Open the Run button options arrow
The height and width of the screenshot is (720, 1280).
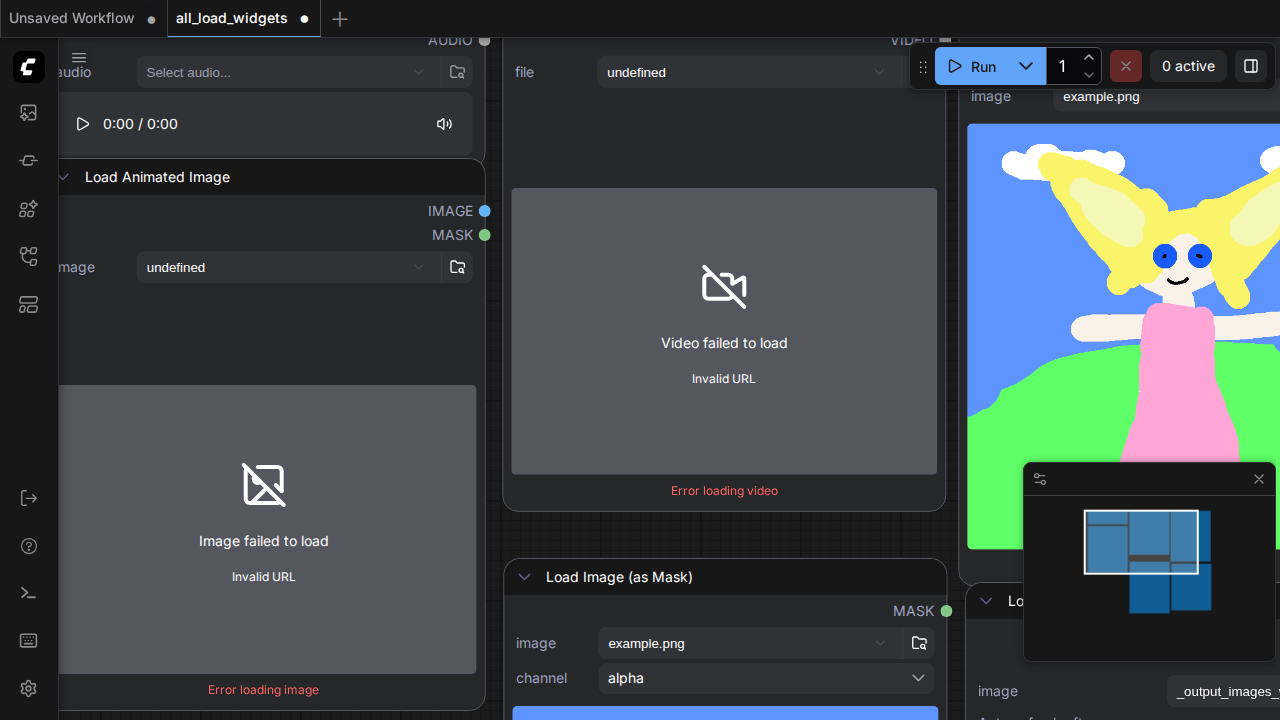tap(1026, 66)
